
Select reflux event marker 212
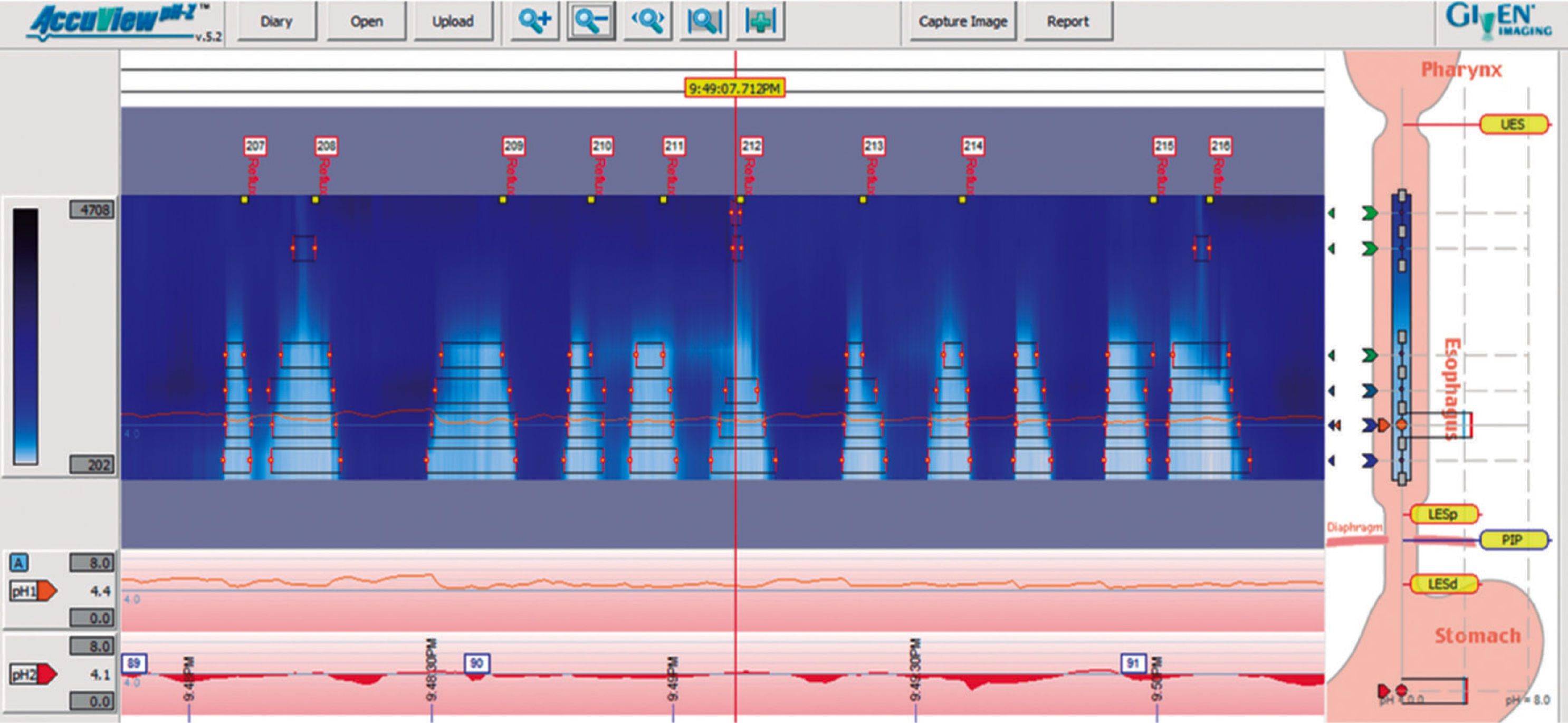click(x=751, y=146)
